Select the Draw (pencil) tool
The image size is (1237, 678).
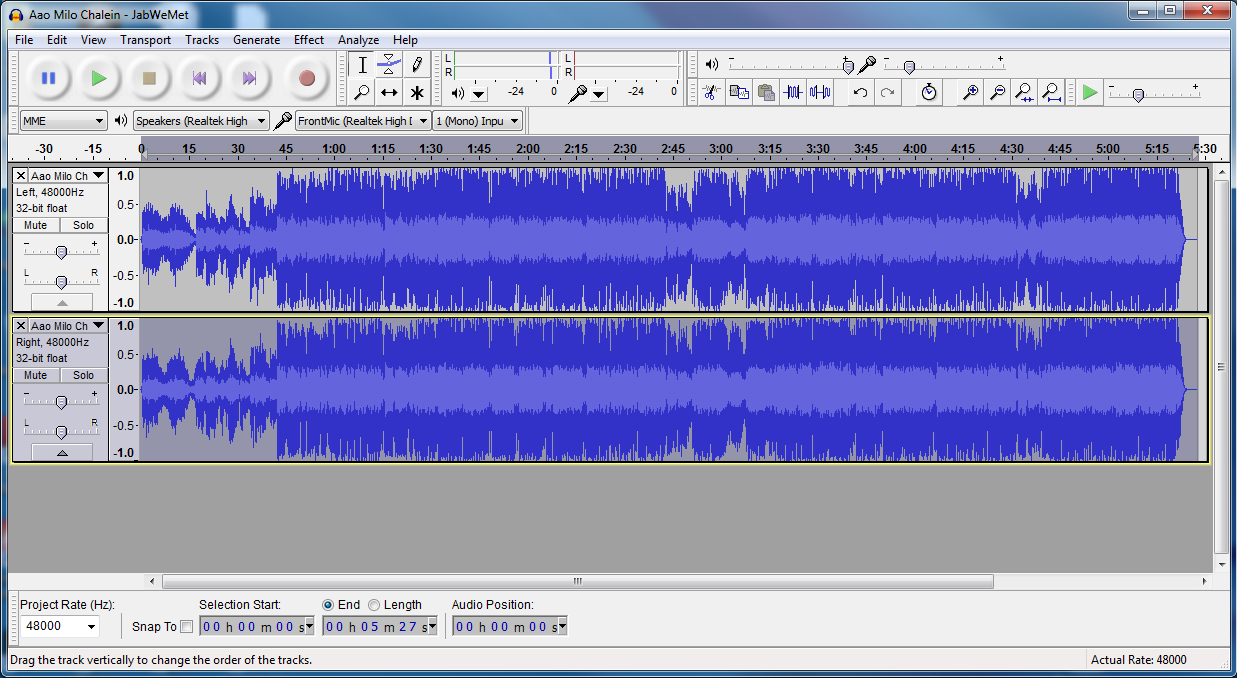[417, 65]
